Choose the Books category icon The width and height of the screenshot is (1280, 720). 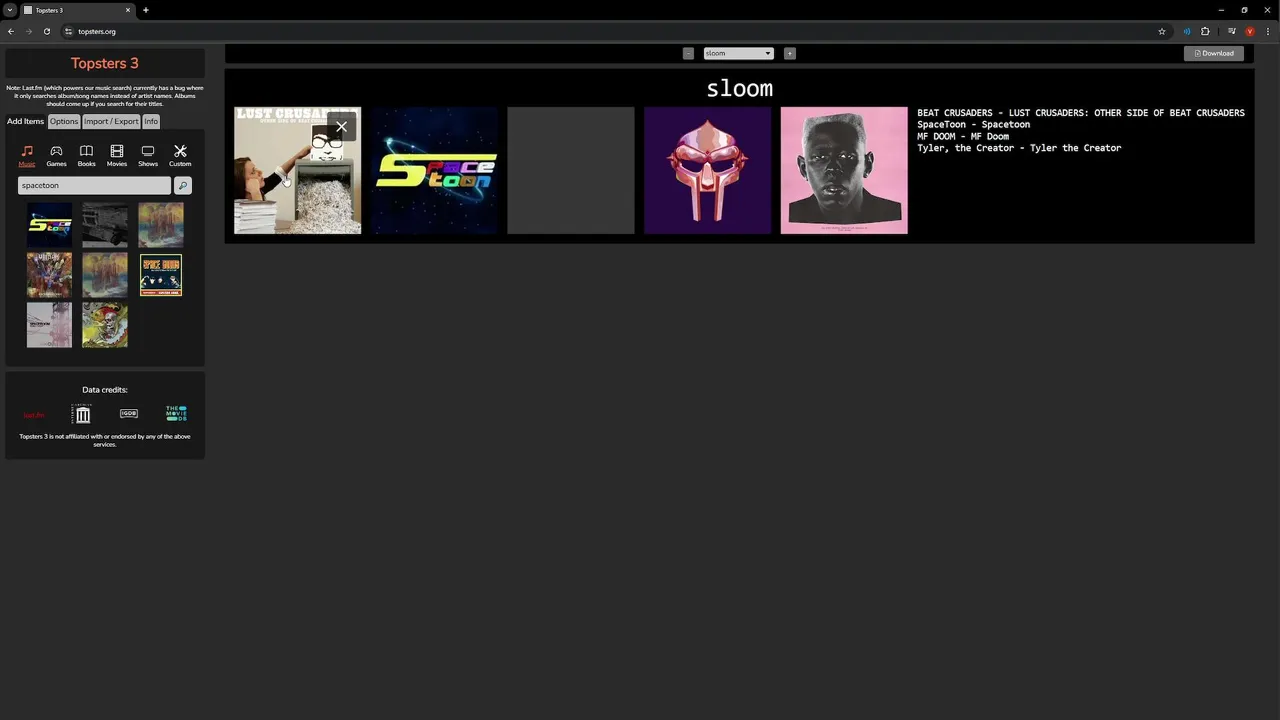coord(87,155)
